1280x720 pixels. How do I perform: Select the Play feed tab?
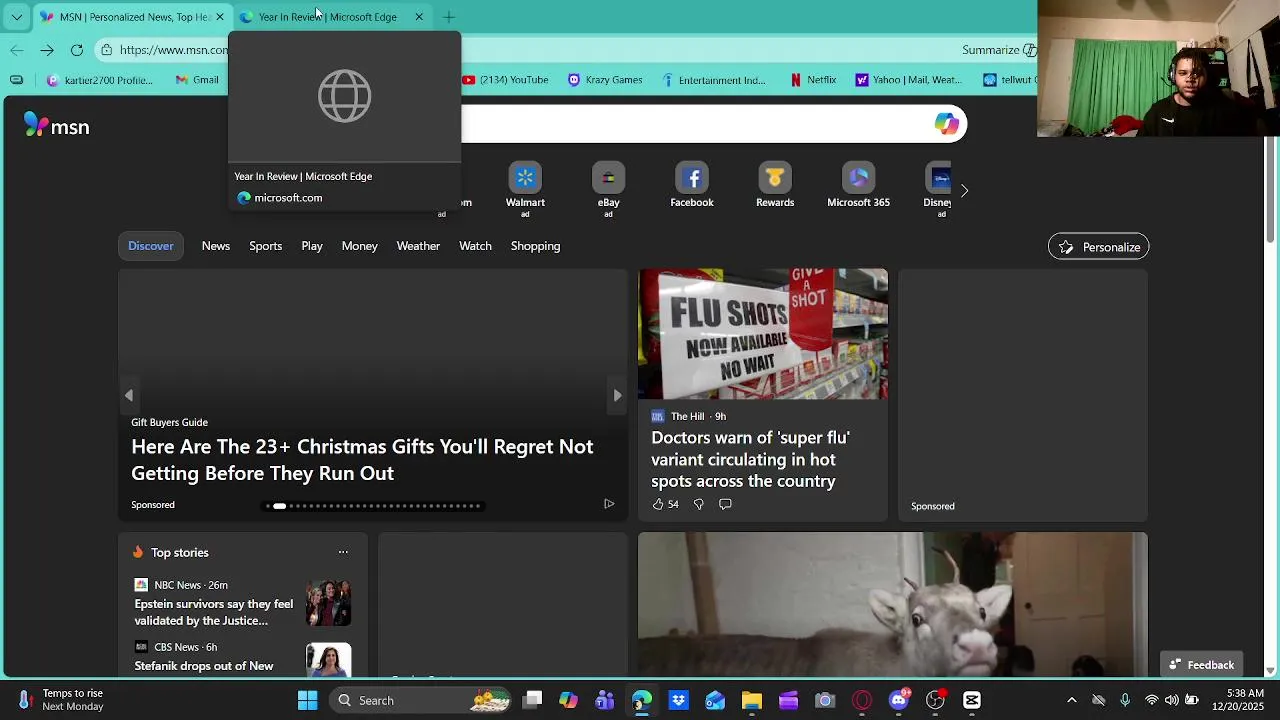point(312,246)
